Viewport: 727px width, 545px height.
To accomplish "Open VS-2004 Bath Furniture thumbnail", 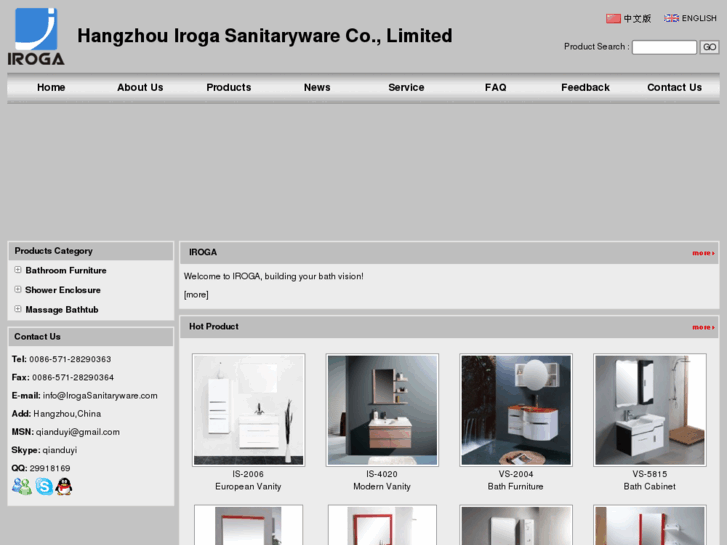I will tap(516, 410).
